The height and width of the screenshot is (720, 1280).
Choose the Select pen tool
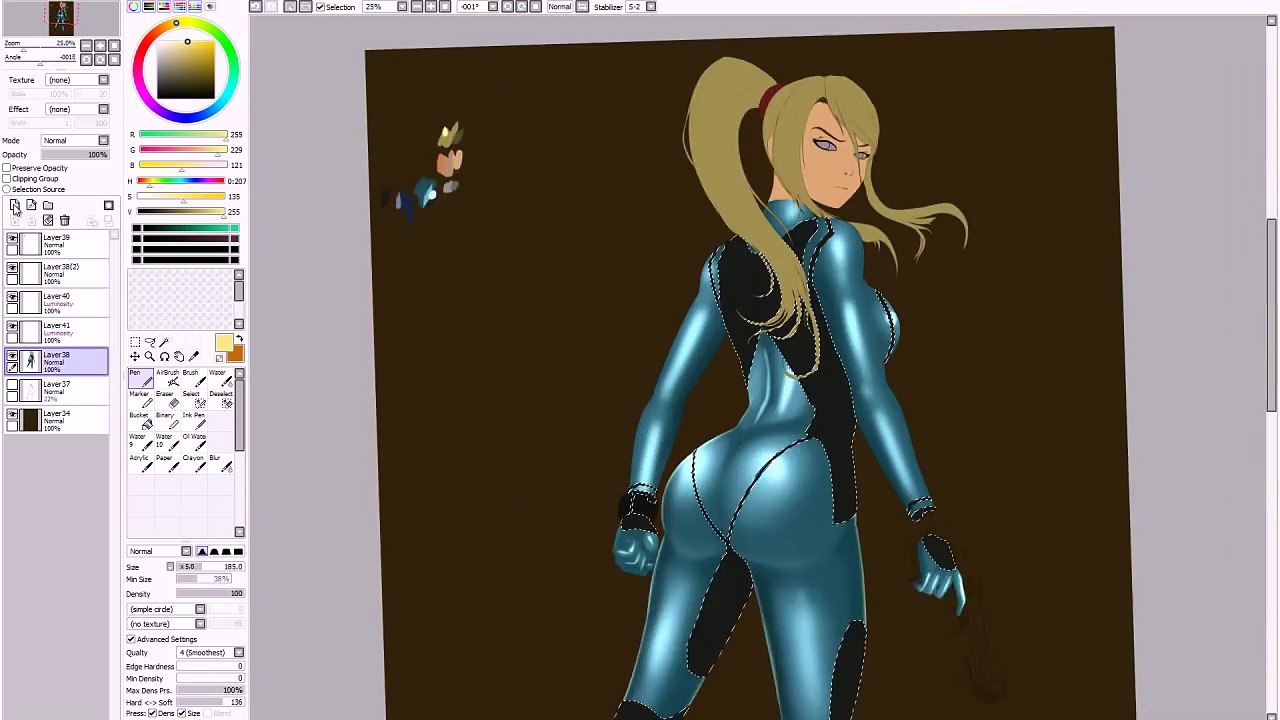click(192, 399)
